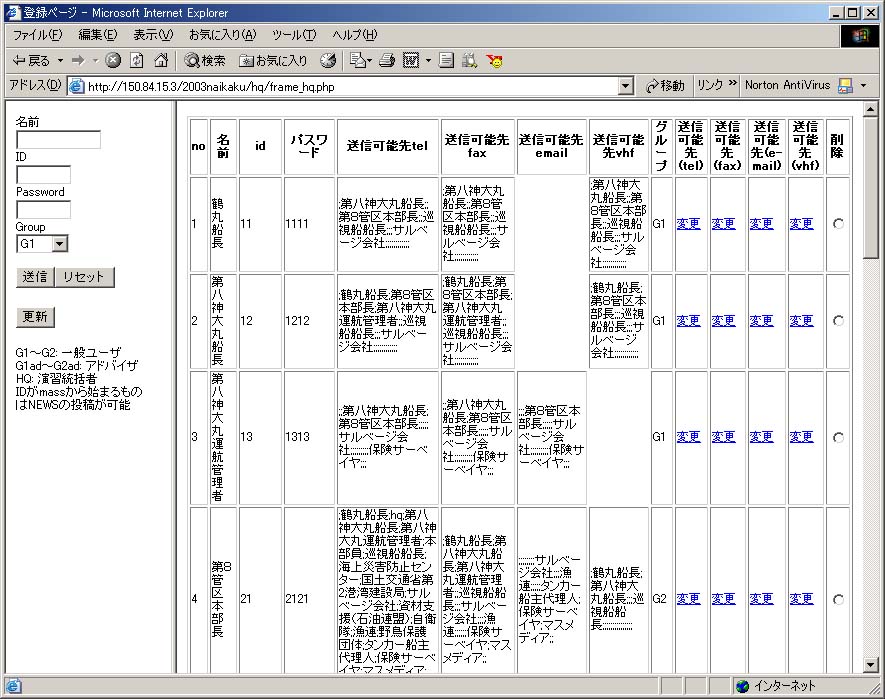
Task: Open the ヘルプ(H) menu
Action: (354, 35)
